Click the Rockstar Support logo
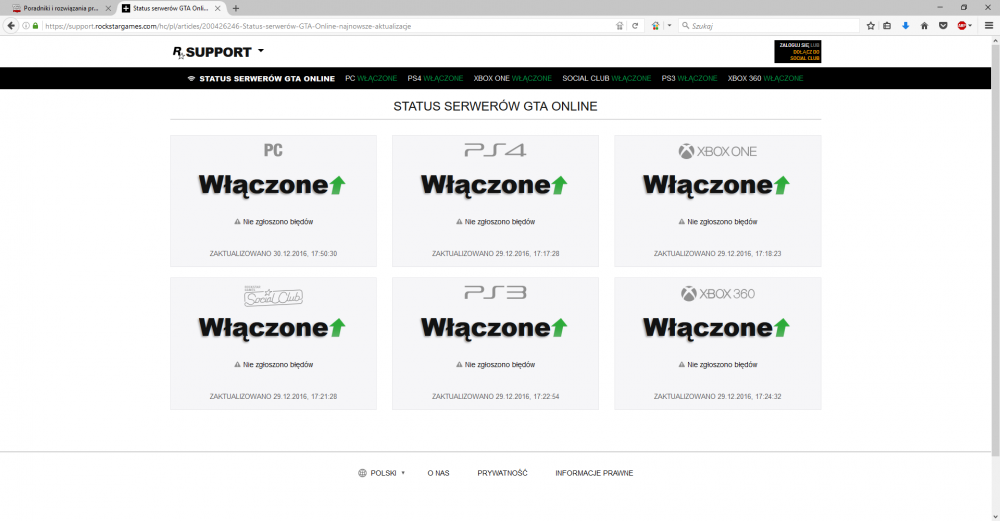Viewport: 1000px width, 521px height. click(212, 52)
